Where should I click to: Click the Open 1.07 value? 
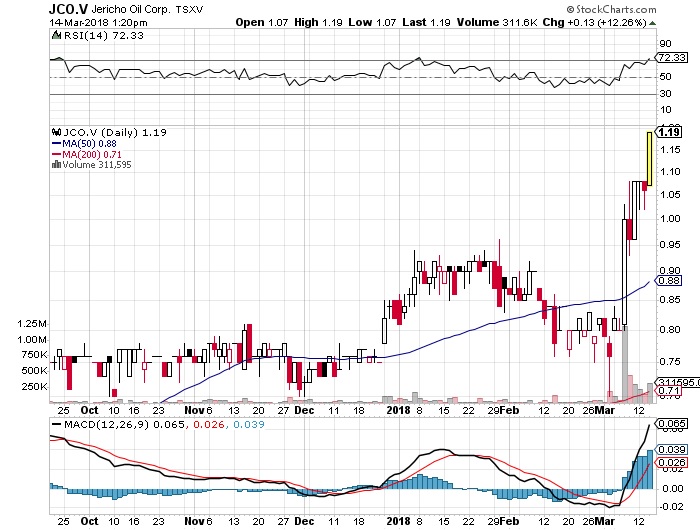[x=262, y=22]
